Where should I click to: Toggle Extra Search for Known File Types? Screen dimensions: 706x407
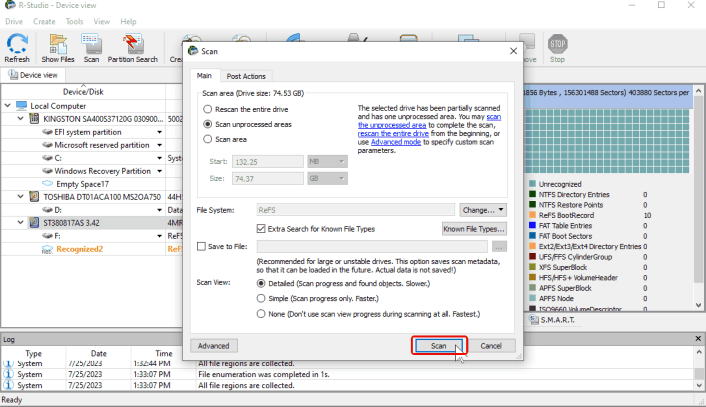point(261,229)
